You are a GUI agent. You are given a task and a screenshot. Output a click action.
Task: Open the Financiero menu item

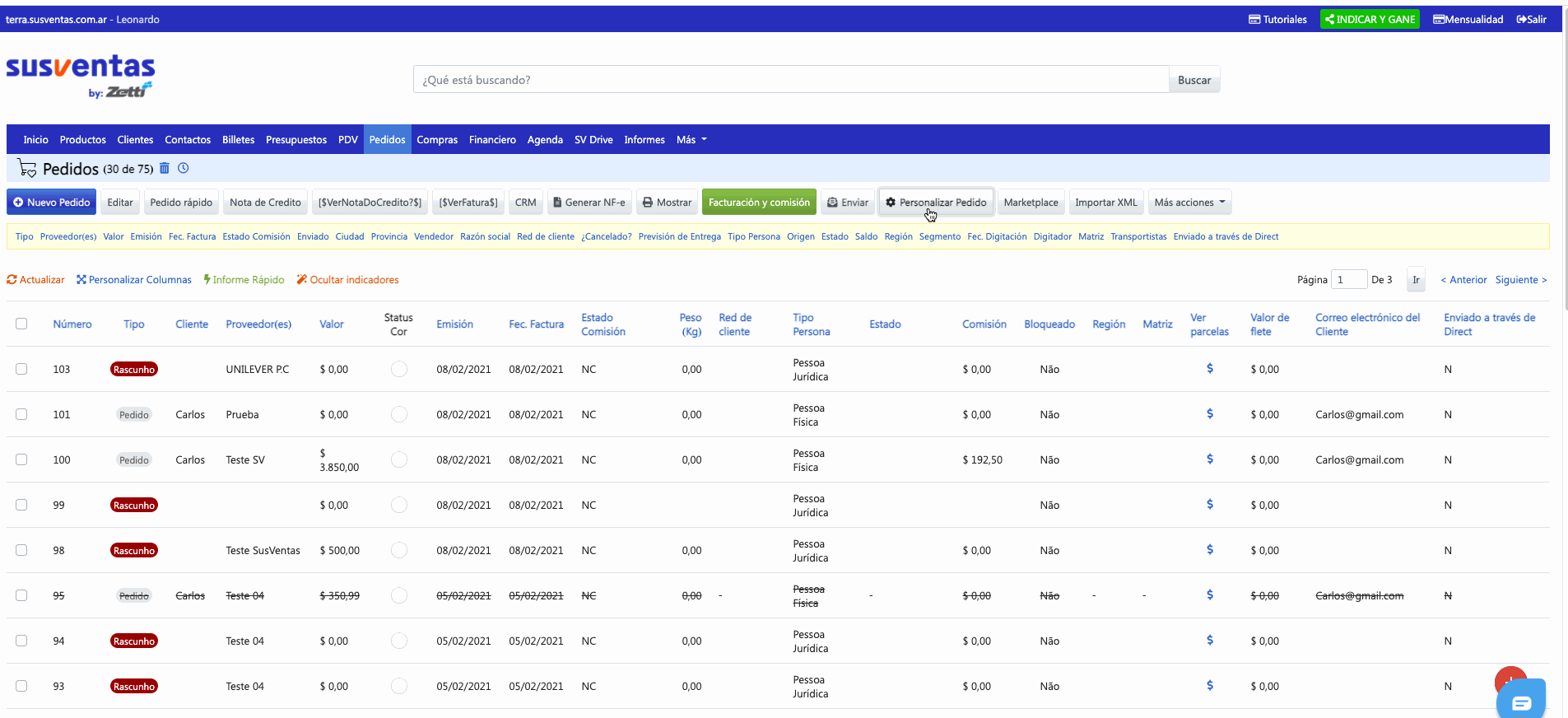pyautogui.click(x=492, y=140)
